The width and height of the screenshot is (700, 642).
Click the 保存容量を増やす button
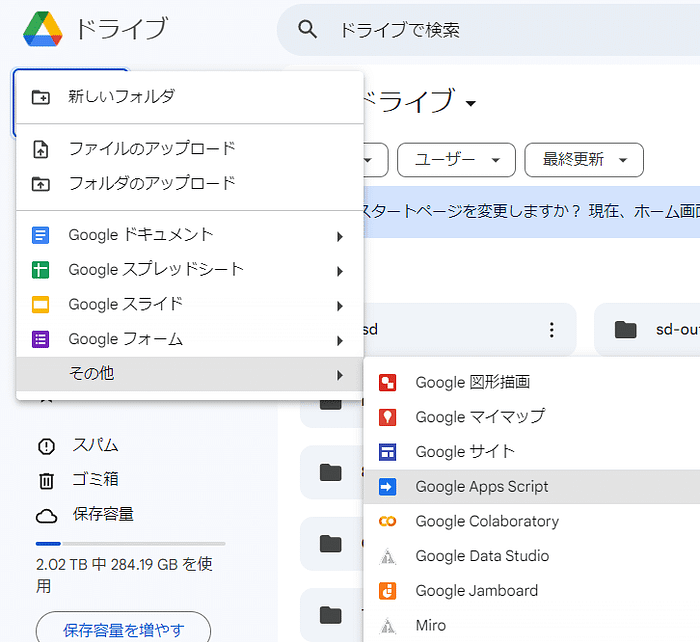[123, 630]
